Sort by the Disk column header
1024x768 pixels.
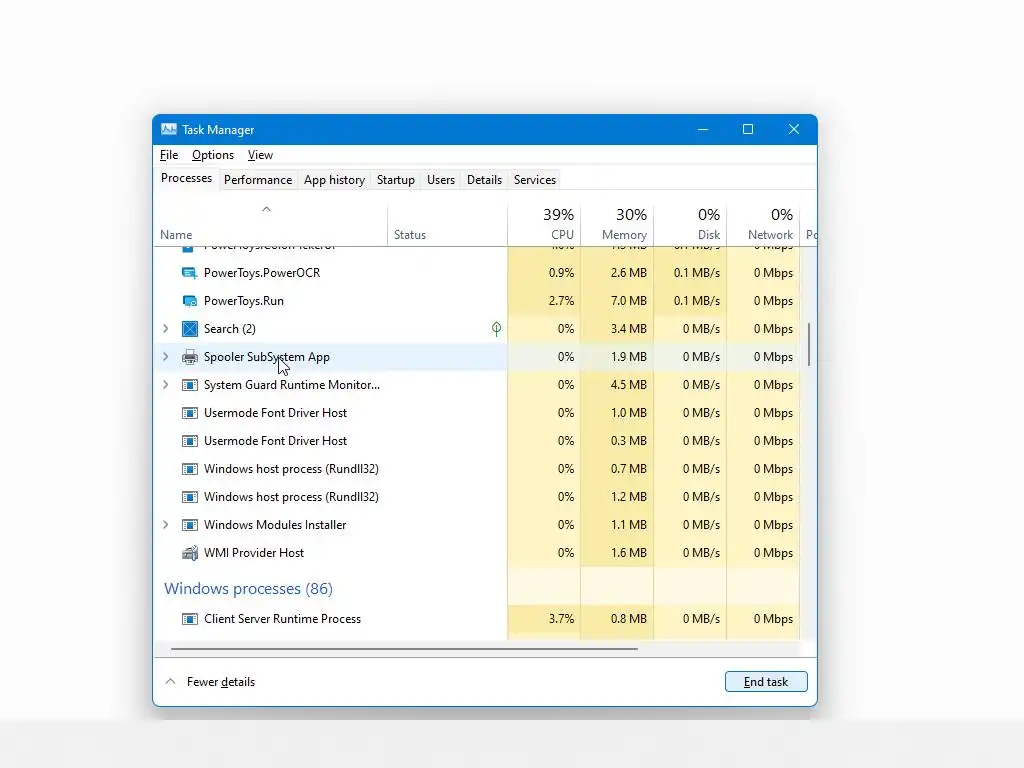[x=690, y=225]
